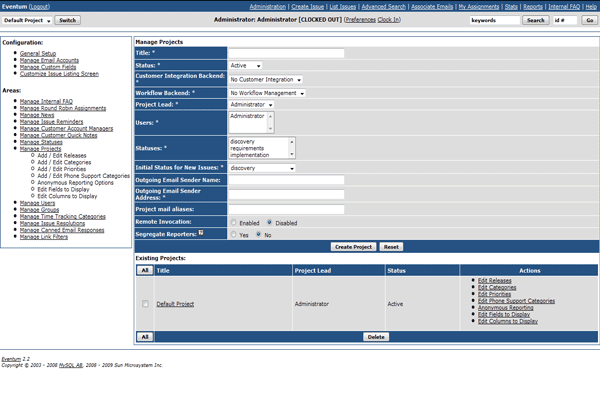Click the Delete button below projects table

[x=376, y=337]
